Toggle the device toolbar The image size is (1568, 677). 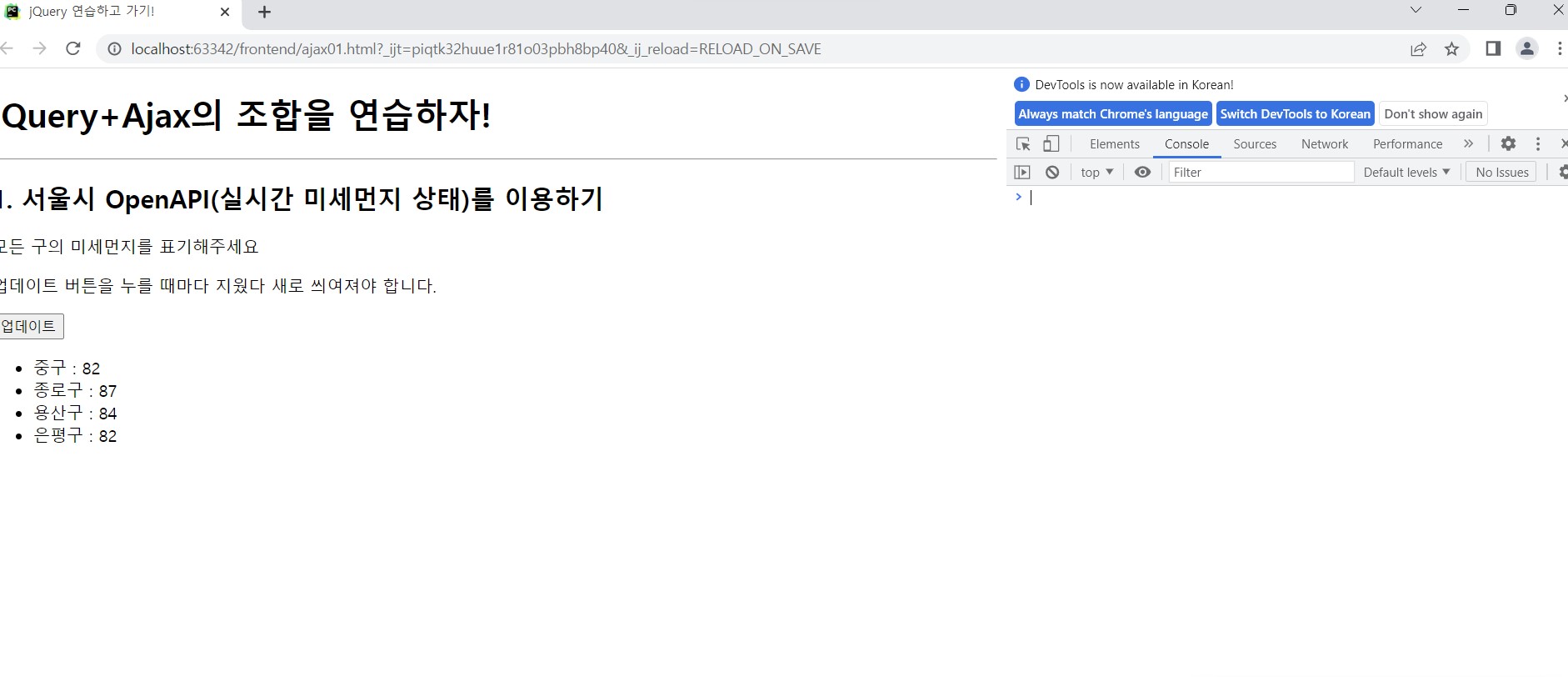(1051, 144)
